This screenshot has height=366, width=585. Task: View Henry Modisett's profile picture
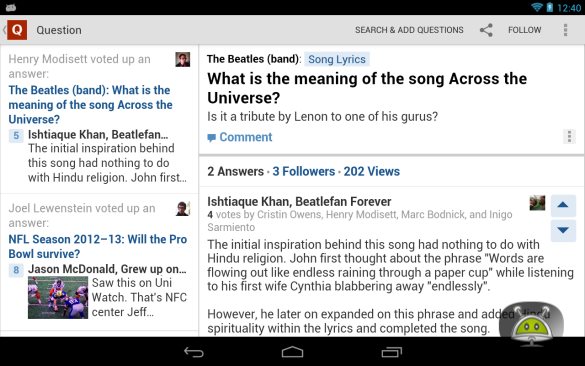(x=183, y=60)
